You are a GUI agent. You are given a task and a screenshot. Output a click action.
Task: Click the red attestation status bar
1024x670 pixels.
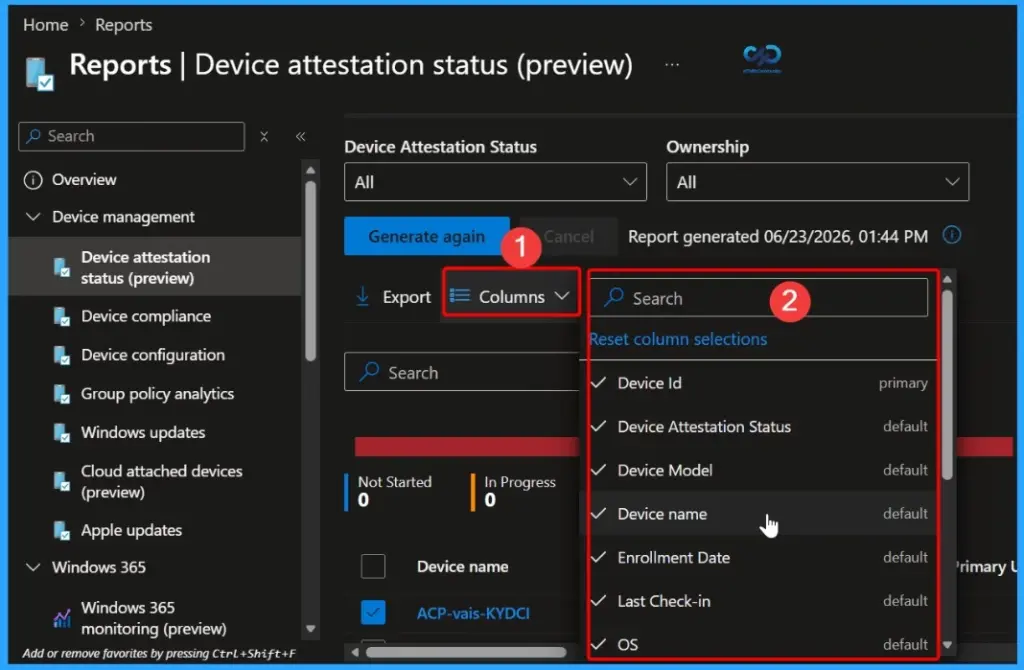click(x=466, y=447)
